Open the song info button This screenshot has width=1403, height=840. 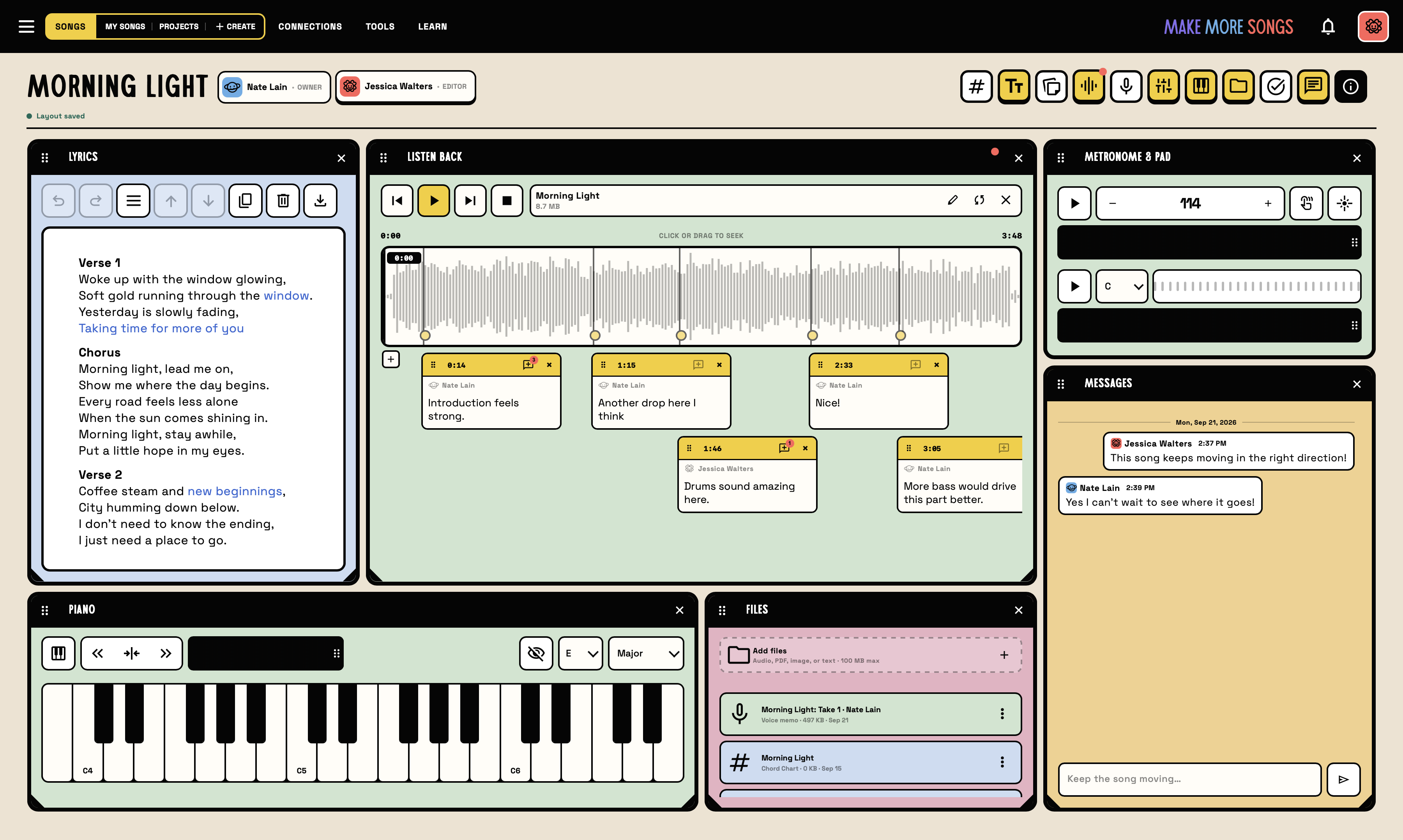click(x=1350, y=86)
